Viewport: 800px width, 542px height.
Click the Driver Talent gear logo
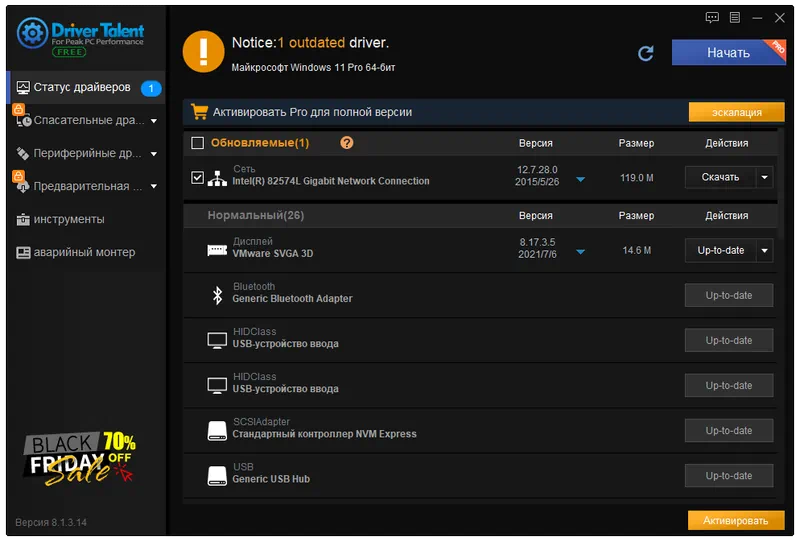pyautogui.click(x=32, y=33)
